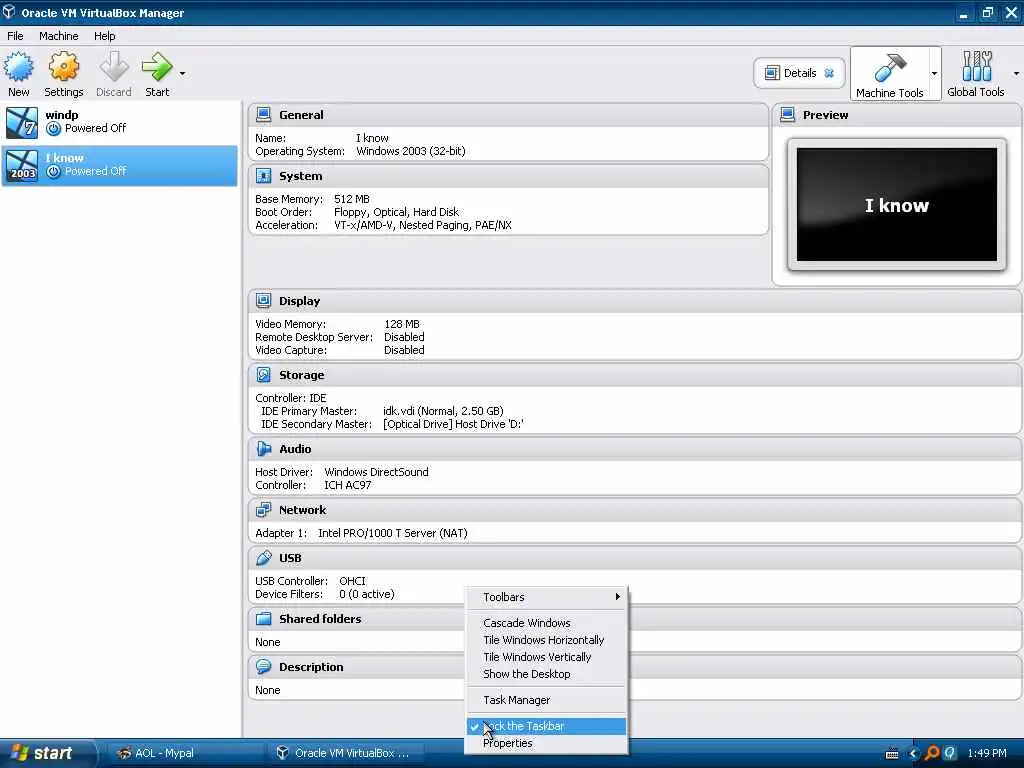Click the I know preview thumbnail

(897, 204)
